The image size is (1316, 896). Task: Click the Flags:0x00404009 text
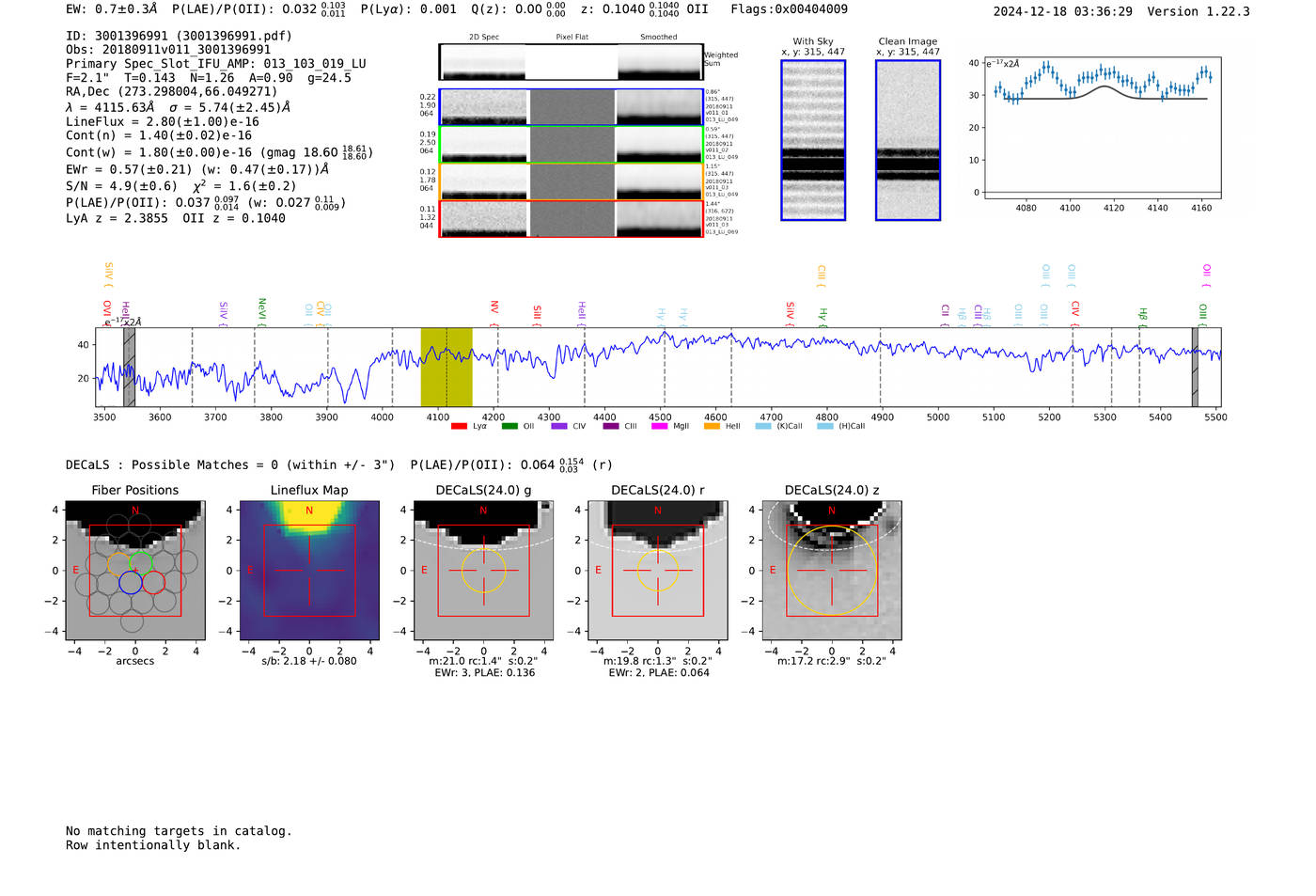coord(789,9)
